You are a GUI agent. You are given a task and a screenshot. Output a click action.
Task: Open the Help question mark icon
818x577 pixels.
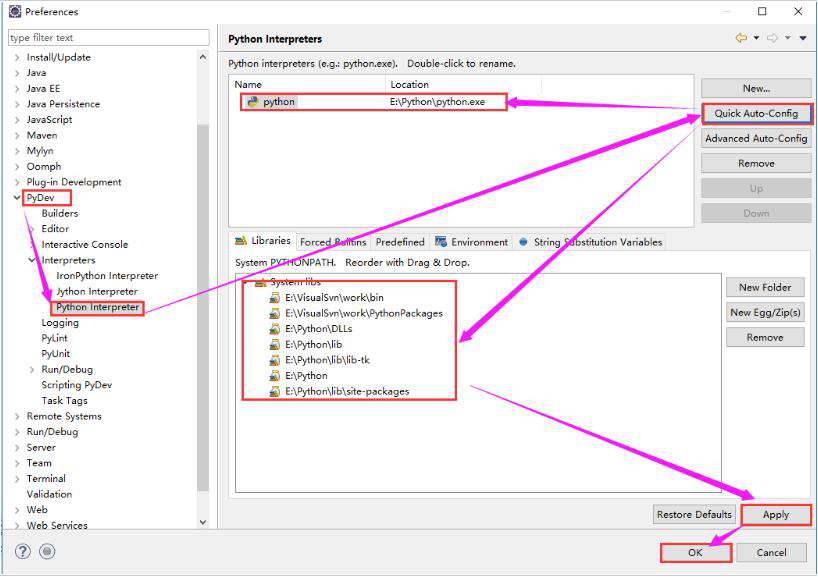coord(23,551)
